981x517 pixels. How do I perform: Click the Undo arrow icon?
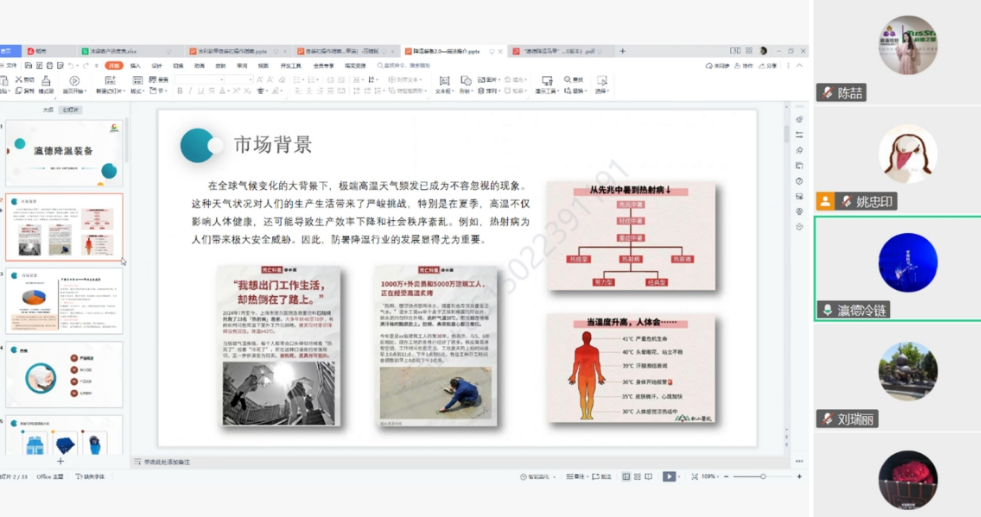(x=71, y=65)
